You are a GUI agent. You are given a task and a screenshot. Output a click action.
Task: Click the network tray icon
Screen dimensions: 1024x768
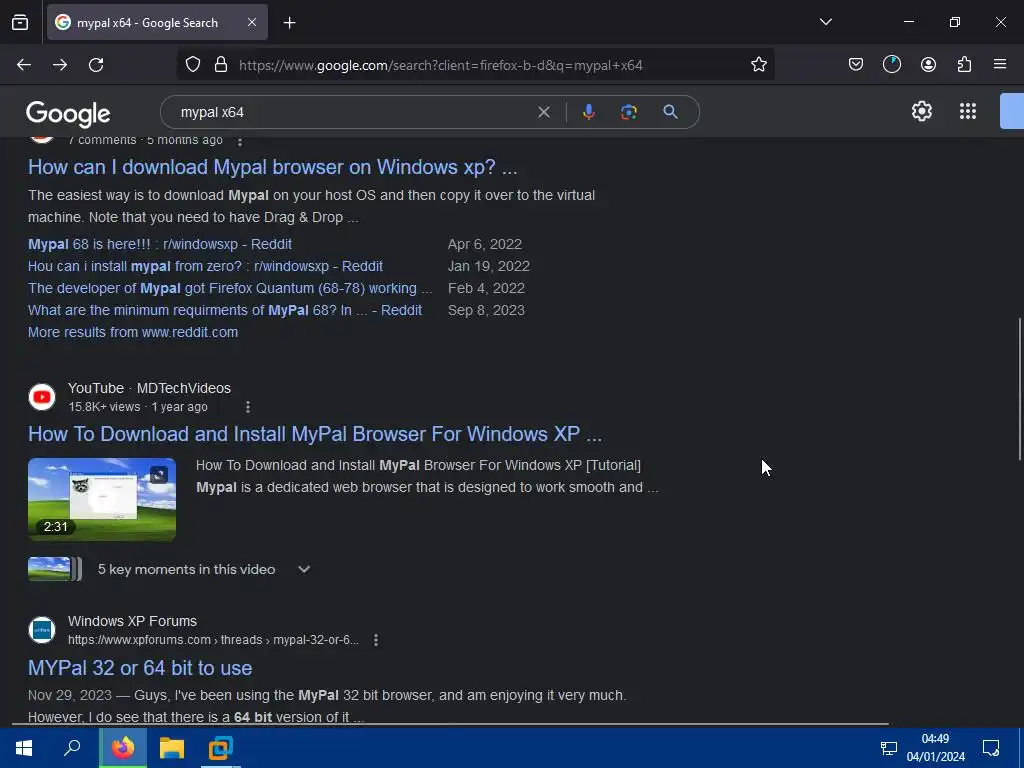(888, 748)
